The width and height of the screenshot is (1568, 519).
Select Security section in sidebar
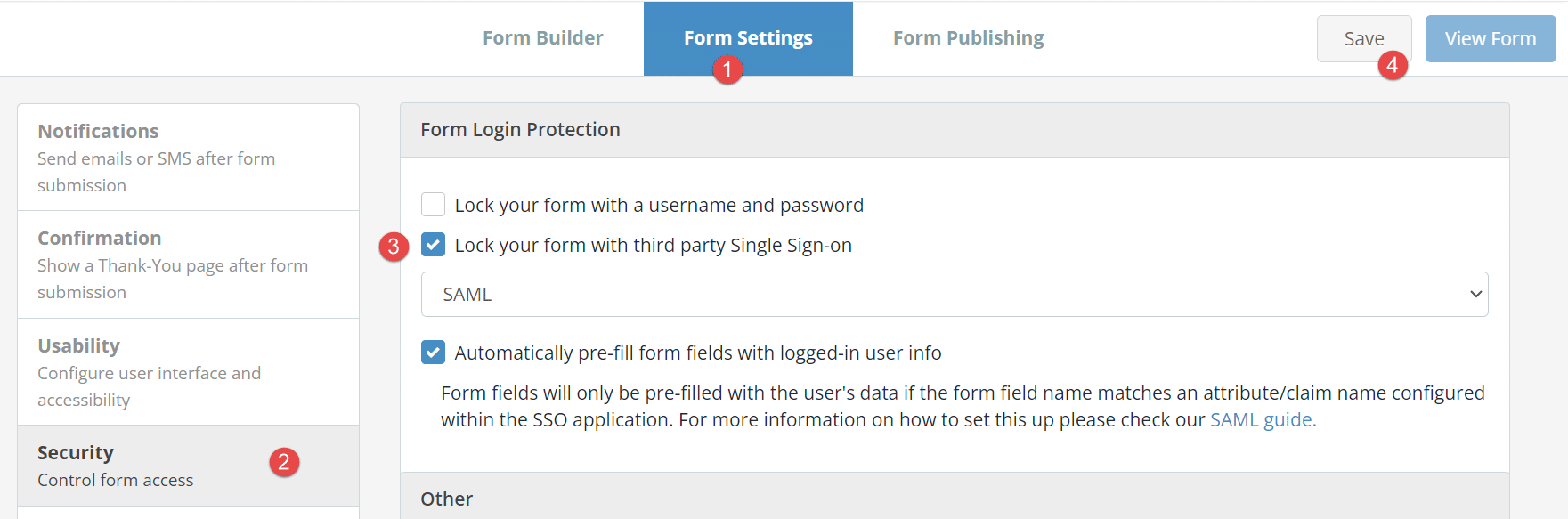pyautogui.click(x=189, y=466)
